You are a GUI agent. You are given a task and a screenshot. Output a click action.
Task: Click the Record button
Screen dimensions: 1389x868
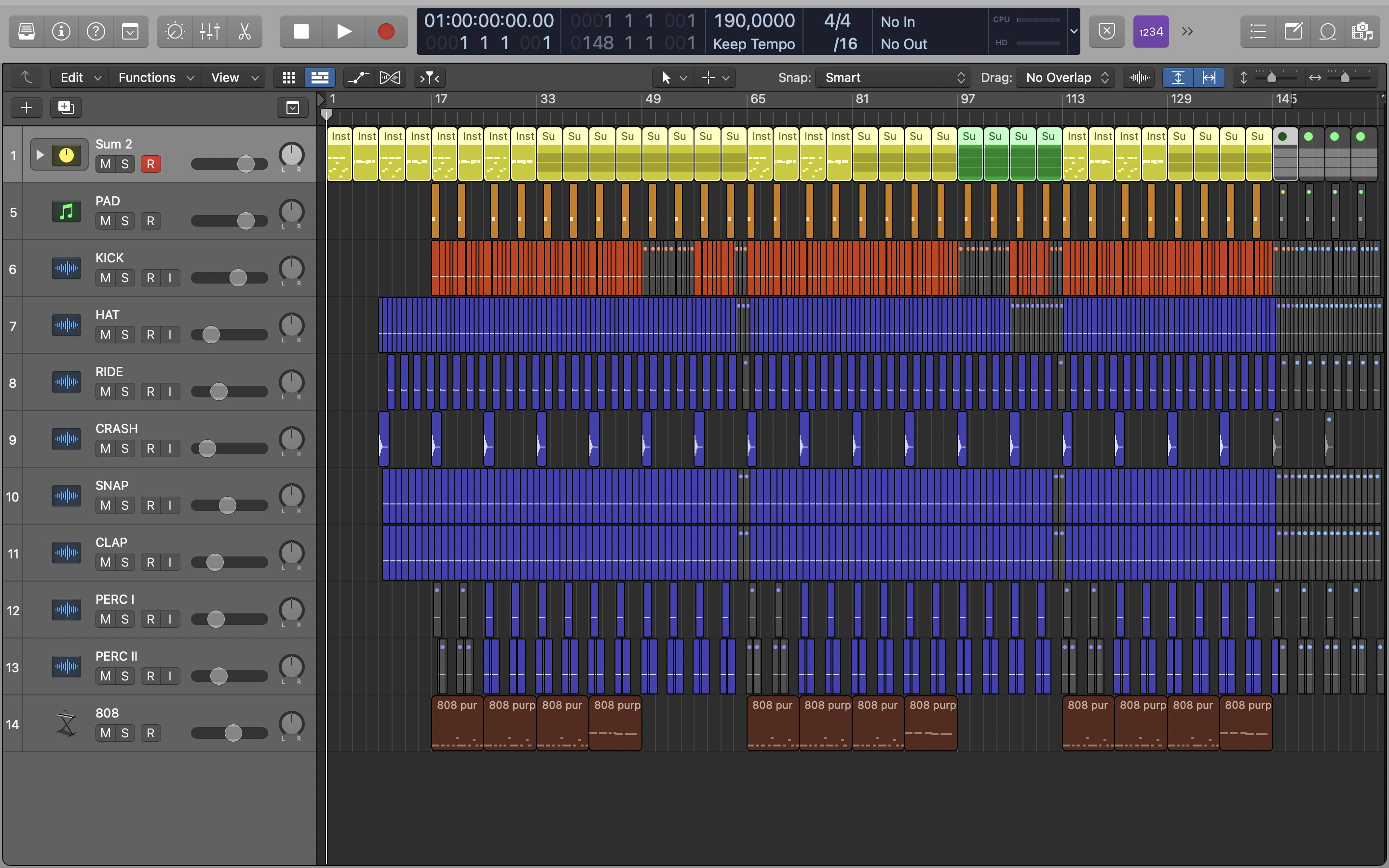pos(386,31)
